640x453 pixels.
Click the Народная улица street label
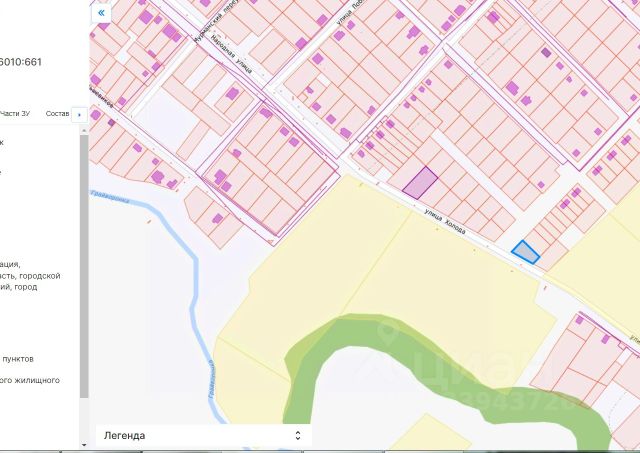(231, 54)
